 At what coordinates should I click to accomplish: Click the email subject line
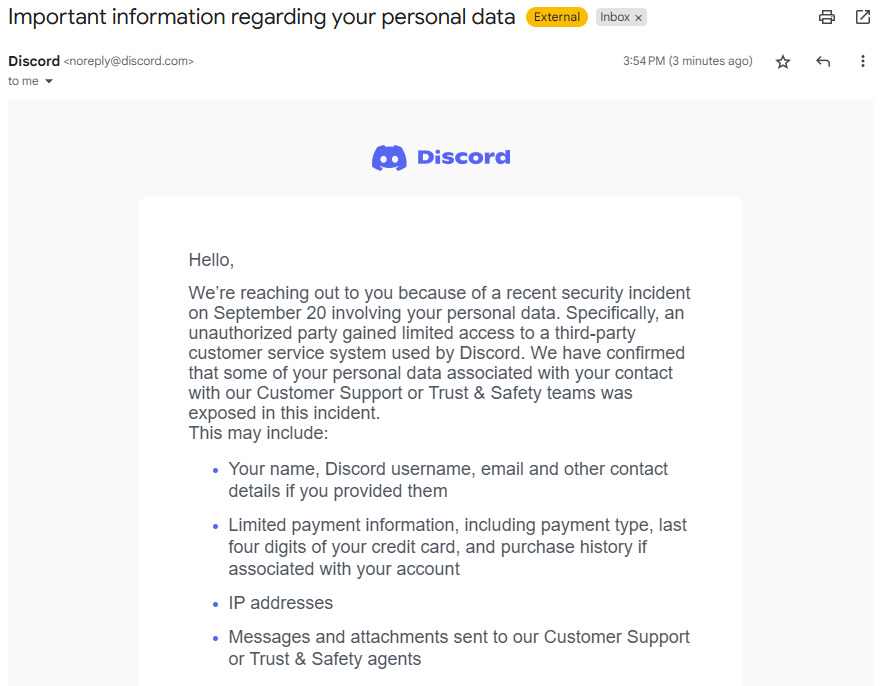[262, 17]
